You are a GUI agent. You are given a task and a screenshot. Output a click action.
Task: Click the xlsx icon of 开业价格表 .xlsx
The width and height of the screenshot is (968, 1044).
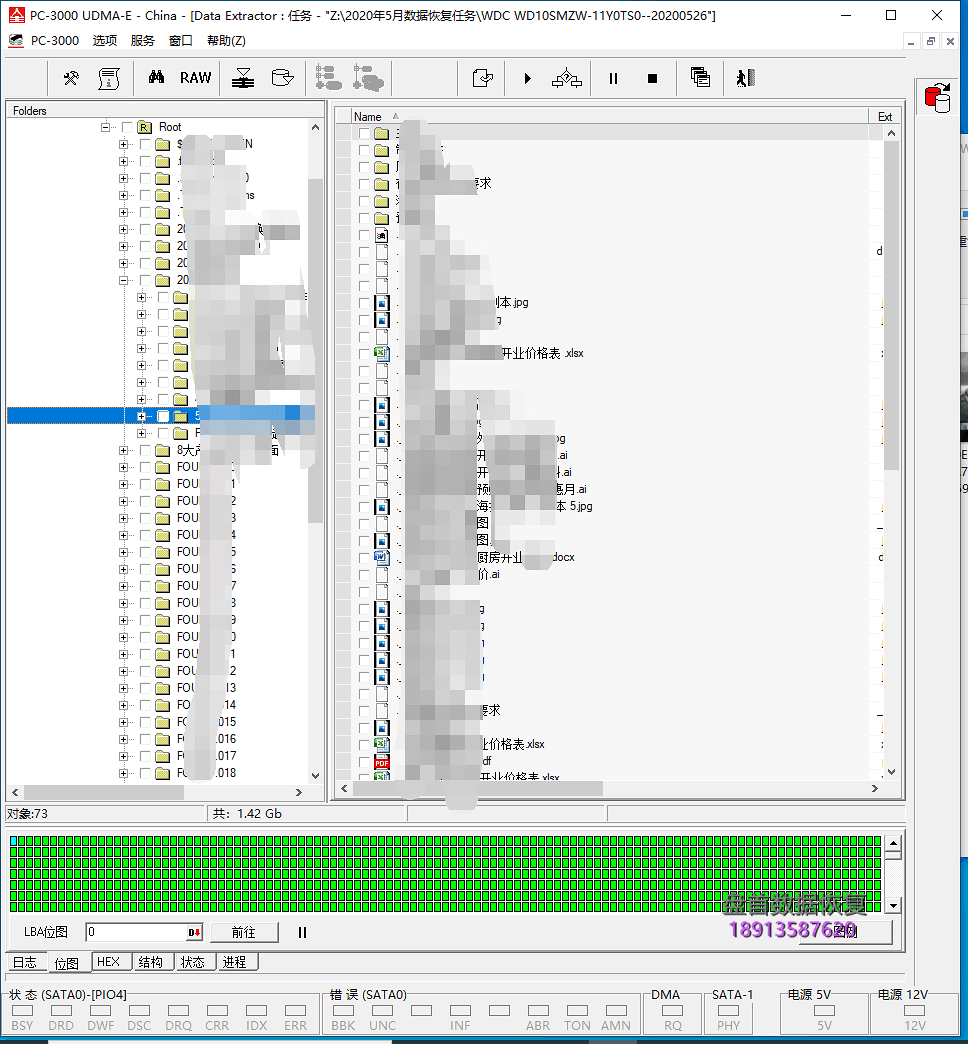[x=381, y=354]
